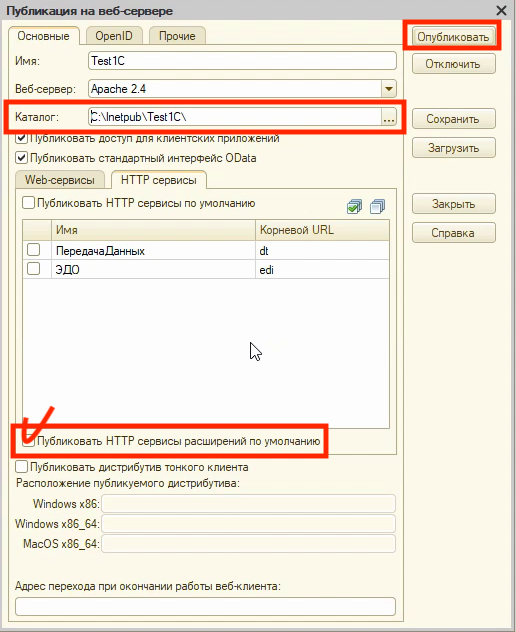Click the web-client exit redirect address field
The height and width of the screenshot is (632, 516).
pos(205,607)
